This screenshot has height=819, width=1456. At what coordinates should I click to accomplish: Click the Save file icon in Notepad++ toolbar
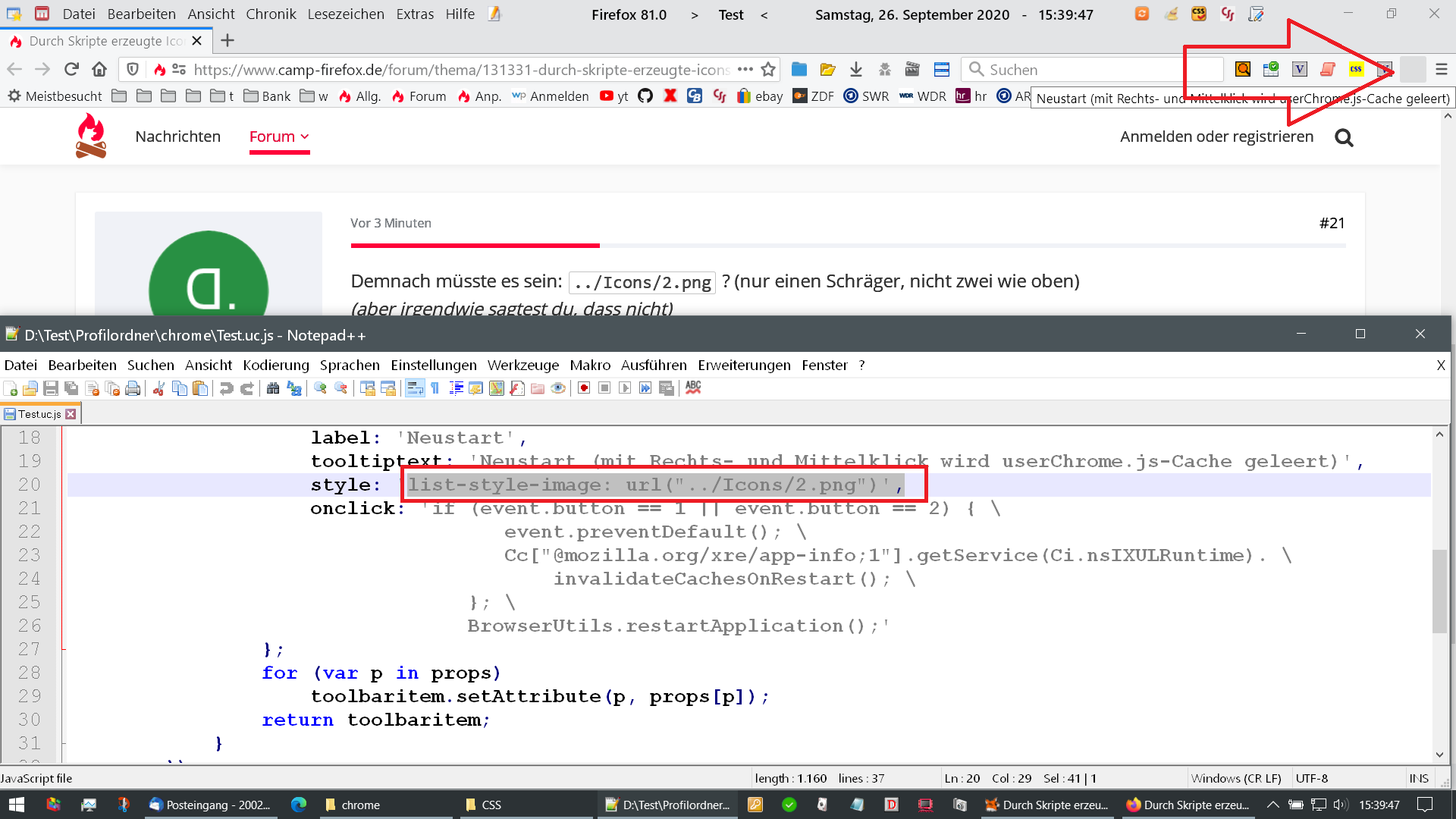51,388
